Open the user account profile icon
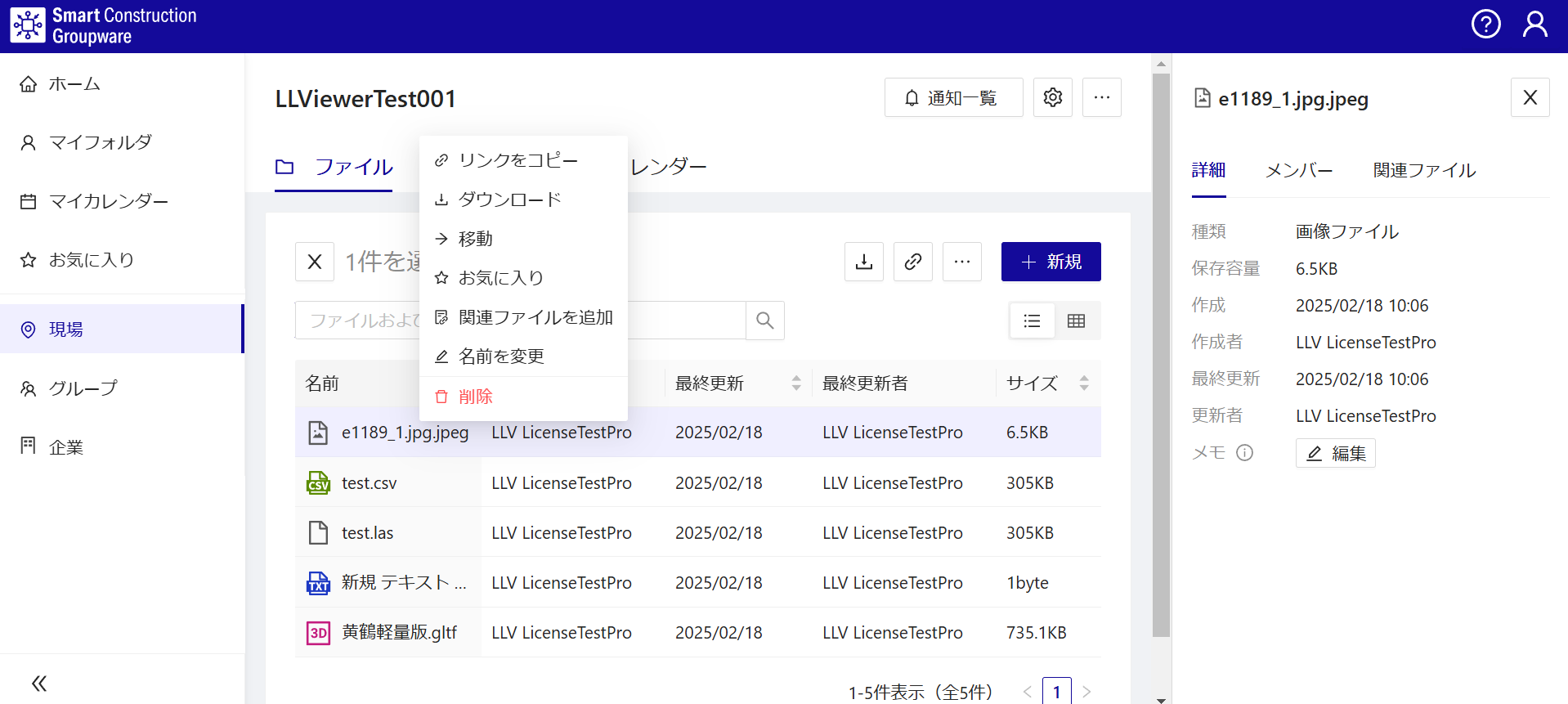 pyautogui.click(x=1534, y=25)
